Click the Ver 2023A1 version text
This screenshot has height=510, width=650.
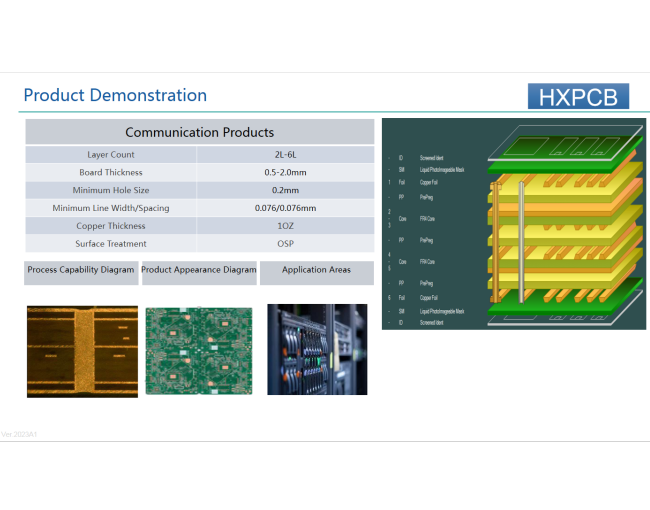coord(20,434)
